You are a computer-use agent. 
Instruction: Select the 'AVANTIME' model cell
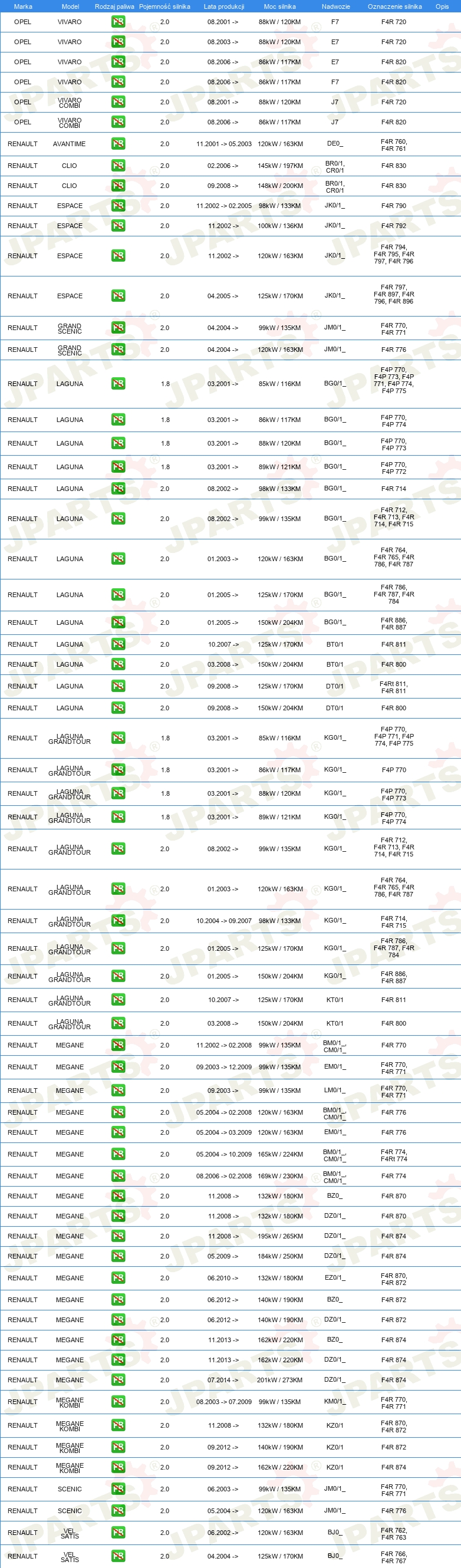[x=70, y=144]
